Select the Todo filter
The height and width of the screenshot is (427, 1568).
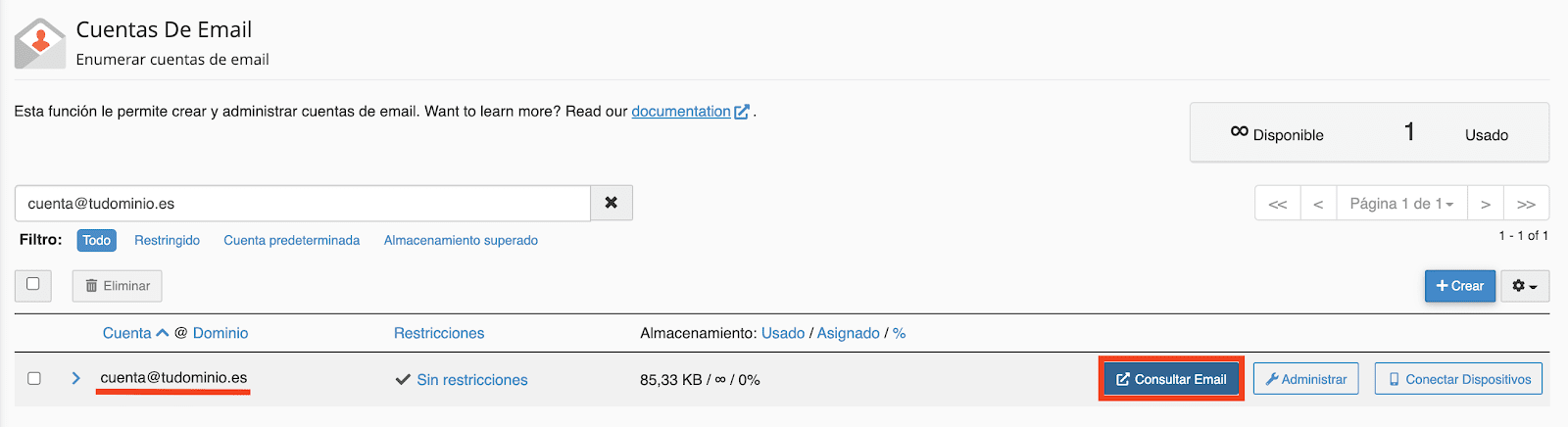pyautogui.click(x=96, y=240)
